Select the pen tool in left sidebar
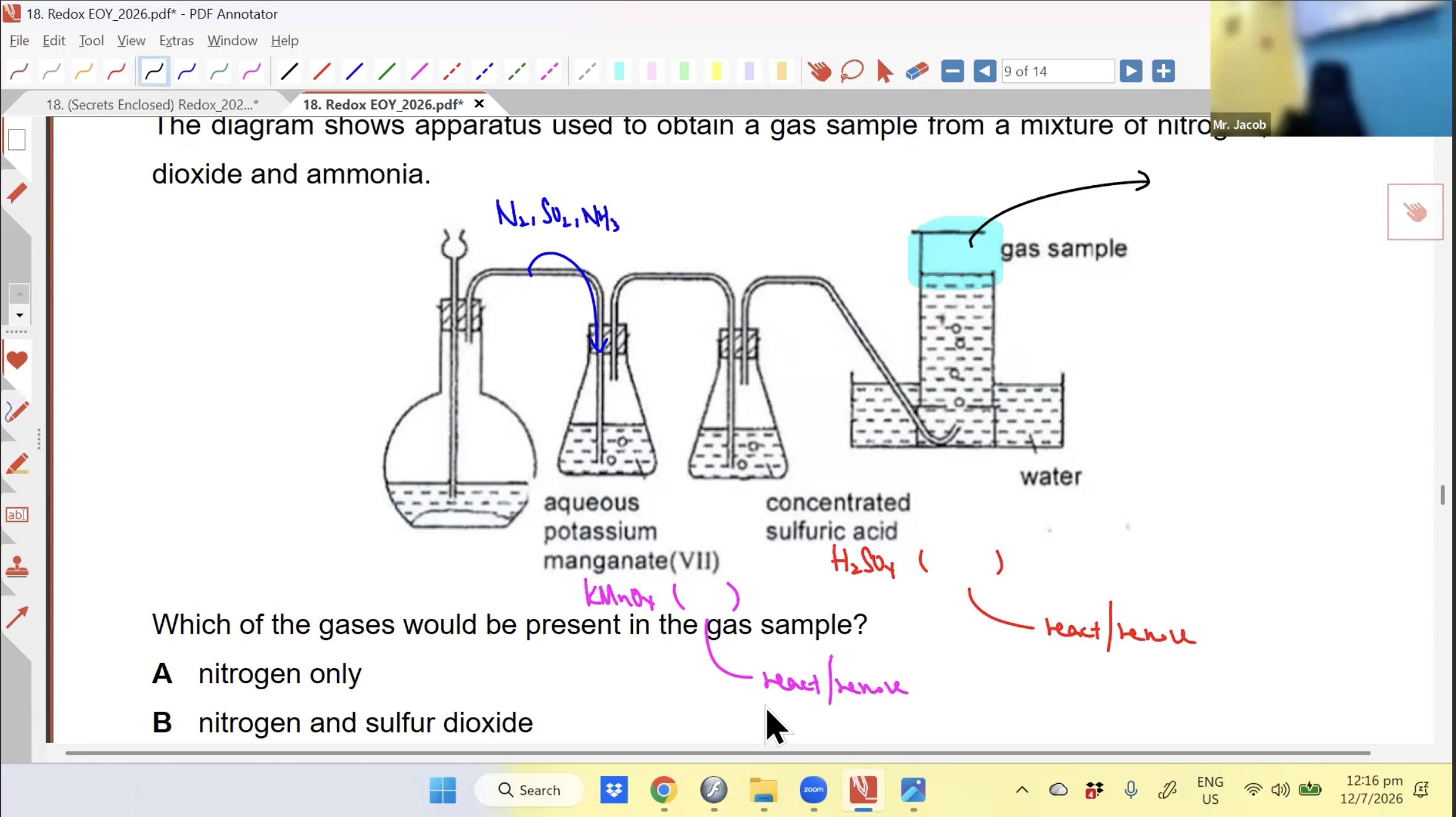This screenshot has height=817, width=1456. click(17, 412)
